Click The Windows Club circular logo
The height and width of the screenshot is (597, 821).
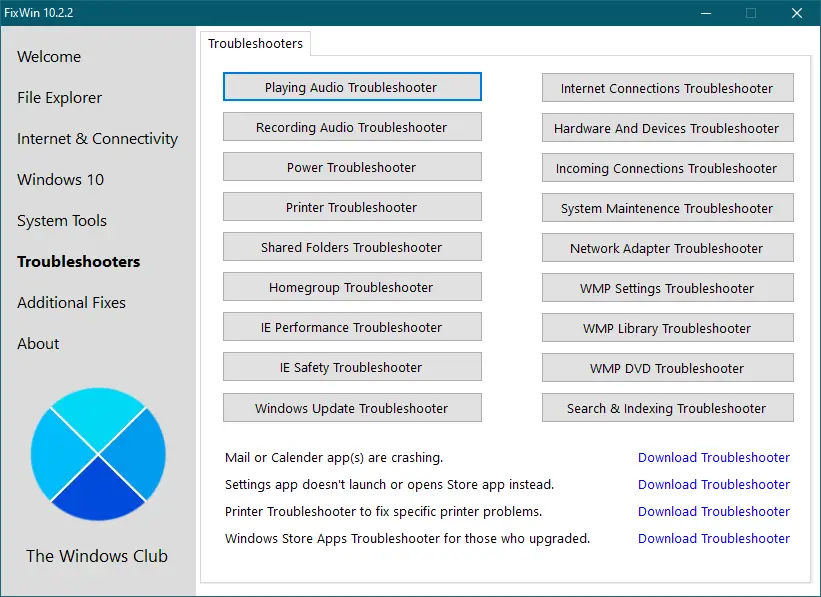click(x=98, y=454)
